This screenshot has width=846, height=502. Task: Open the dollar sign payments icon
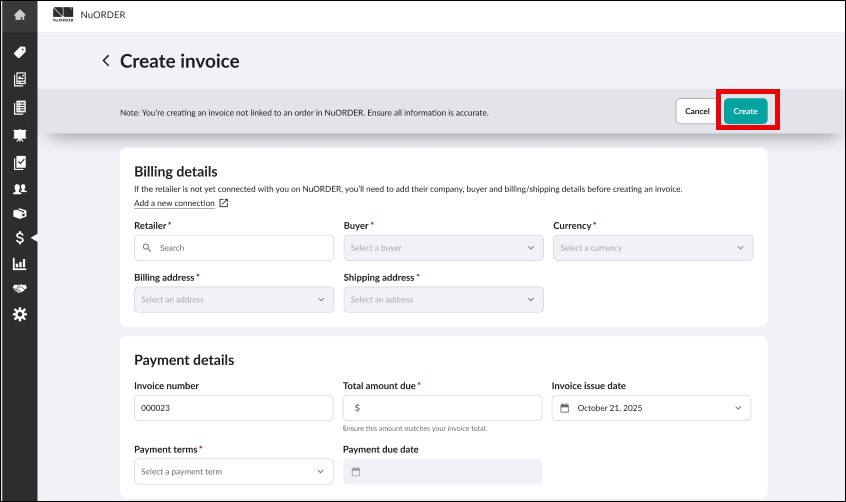19,238
